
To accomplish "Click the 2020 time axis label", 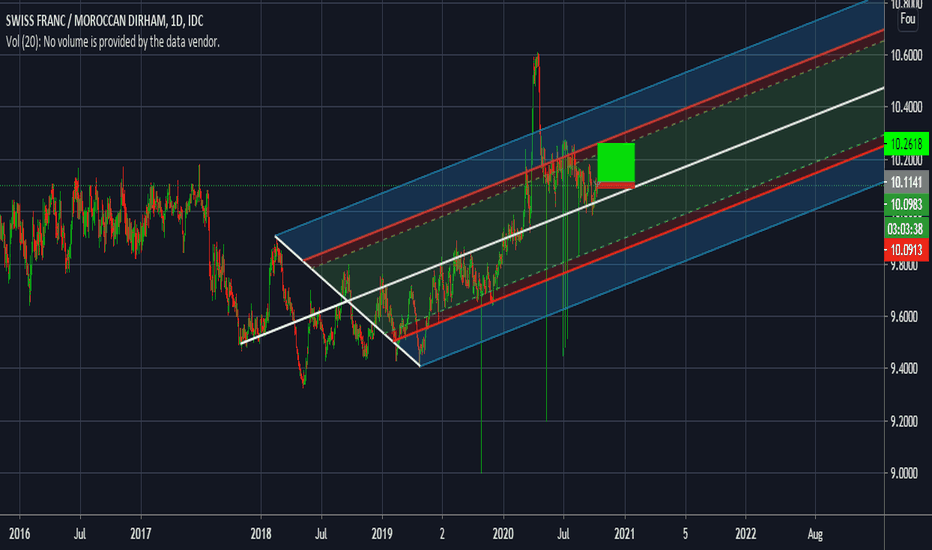I will click(x=503, y=533).
